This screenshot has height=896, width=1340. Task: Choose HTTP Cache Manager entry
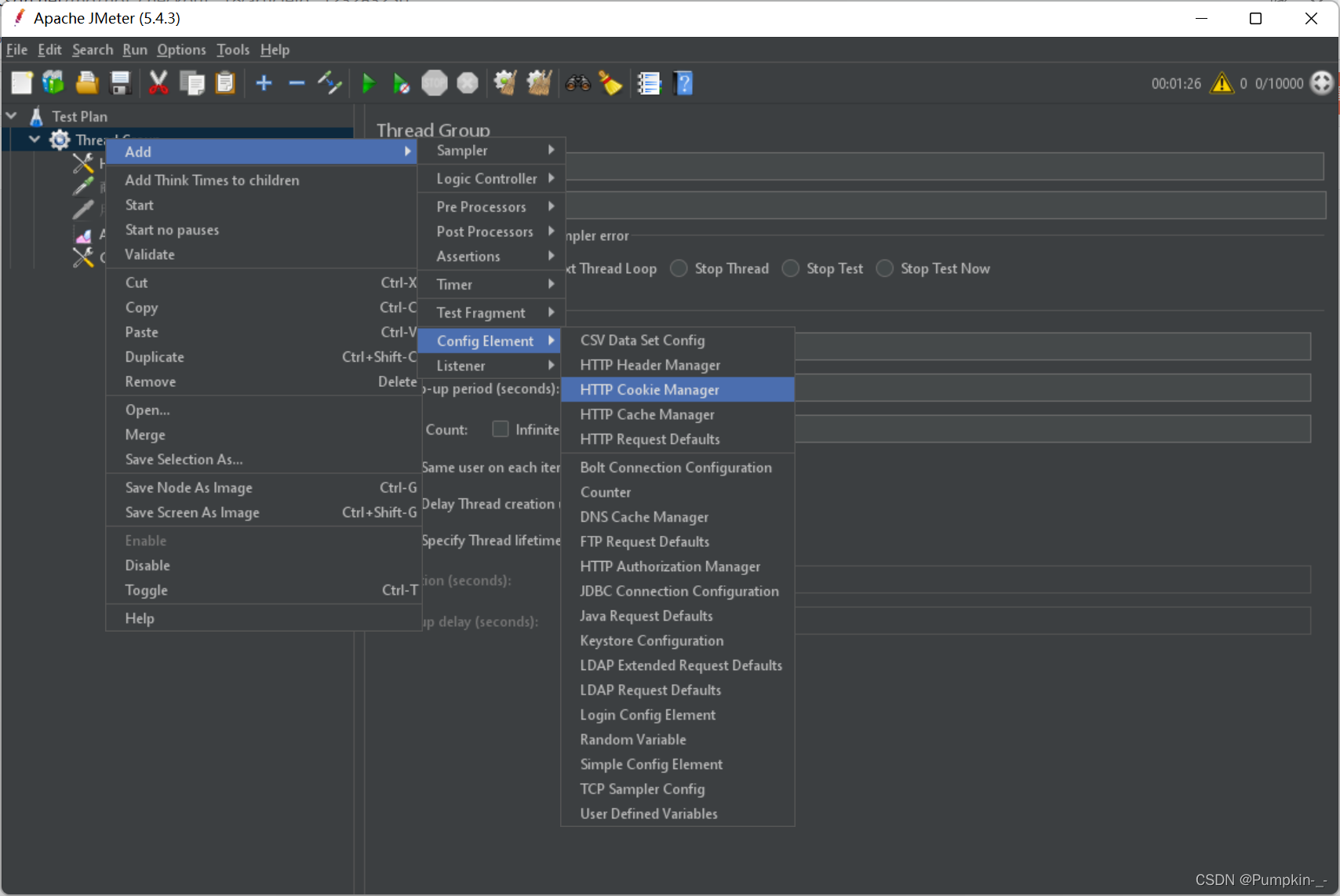(x=678, y=414)
